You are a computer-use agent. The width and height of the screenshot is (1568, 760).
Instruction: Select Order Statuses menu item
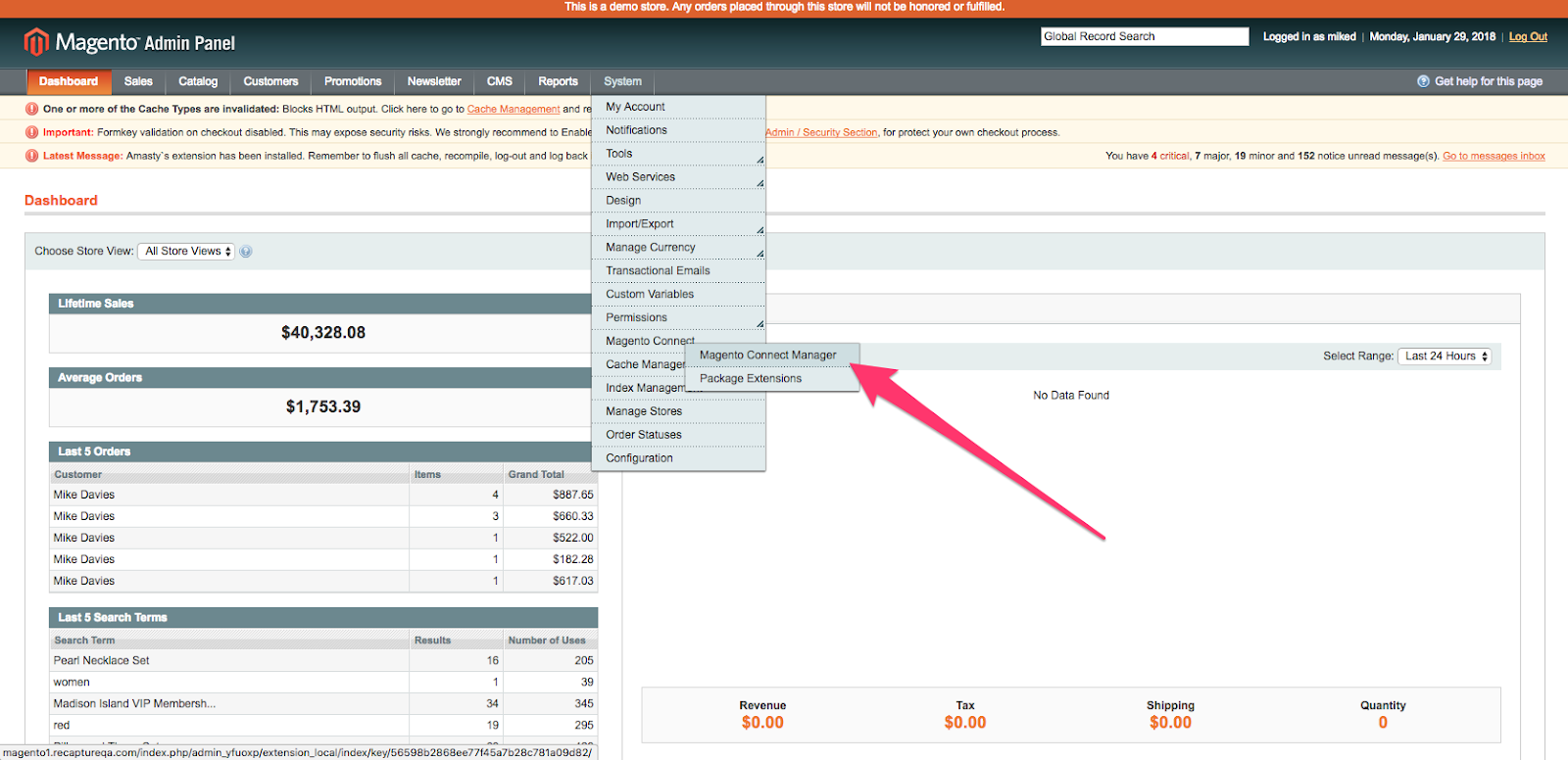coord(678,436)
